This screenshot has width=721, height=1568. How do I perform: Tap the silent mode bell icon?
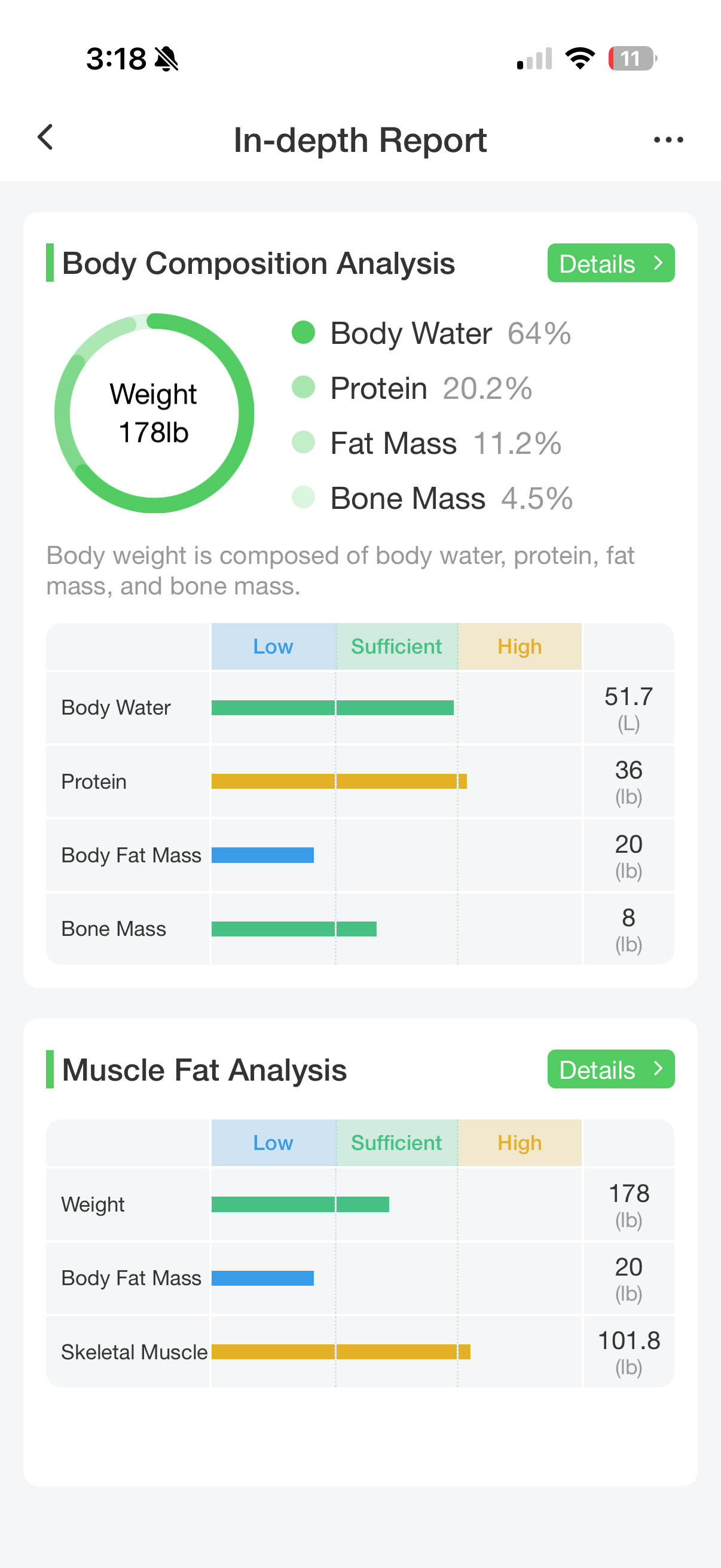pyautogui.click(x=166, y=59)
